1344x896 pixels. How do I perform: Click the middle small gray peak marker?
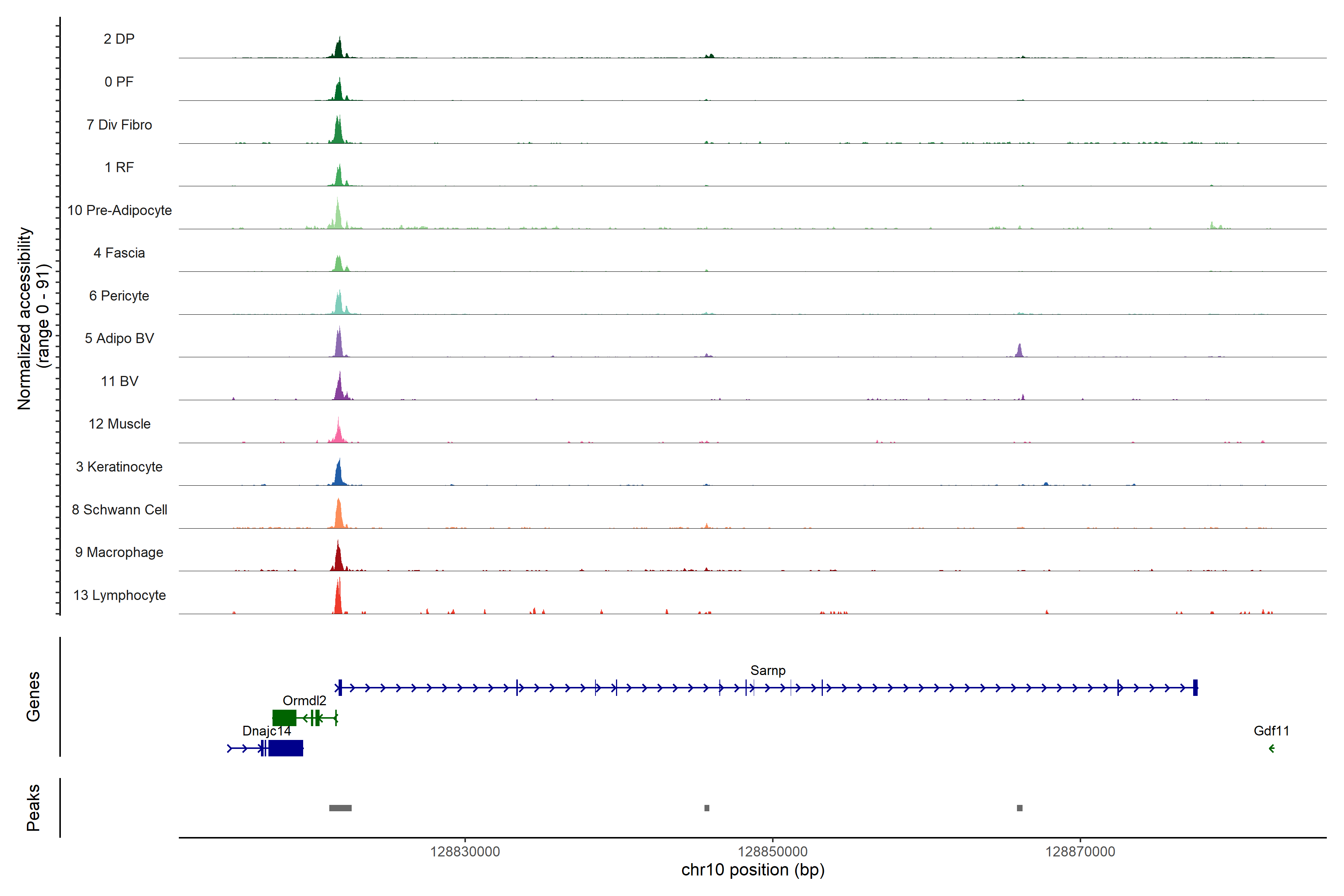coord(707,808)
